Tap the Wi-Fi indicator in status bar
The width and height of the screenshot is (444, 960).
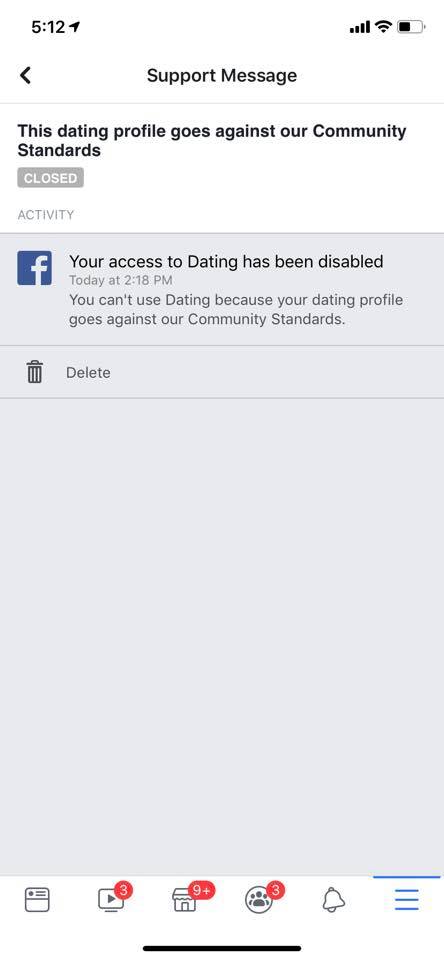[x=383, y=26]
